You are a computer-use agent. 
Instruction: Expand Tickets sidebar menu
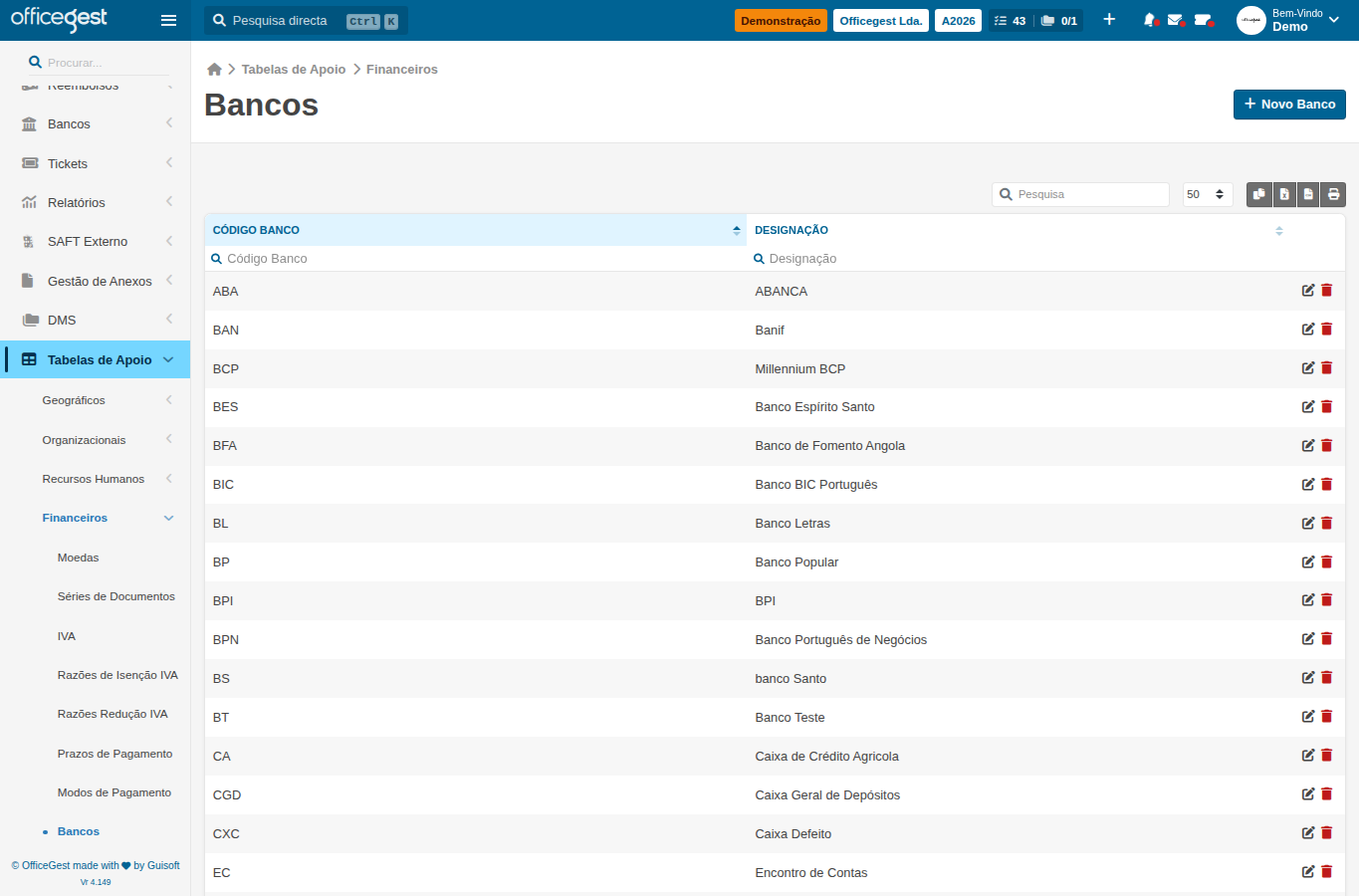(96, 163)
